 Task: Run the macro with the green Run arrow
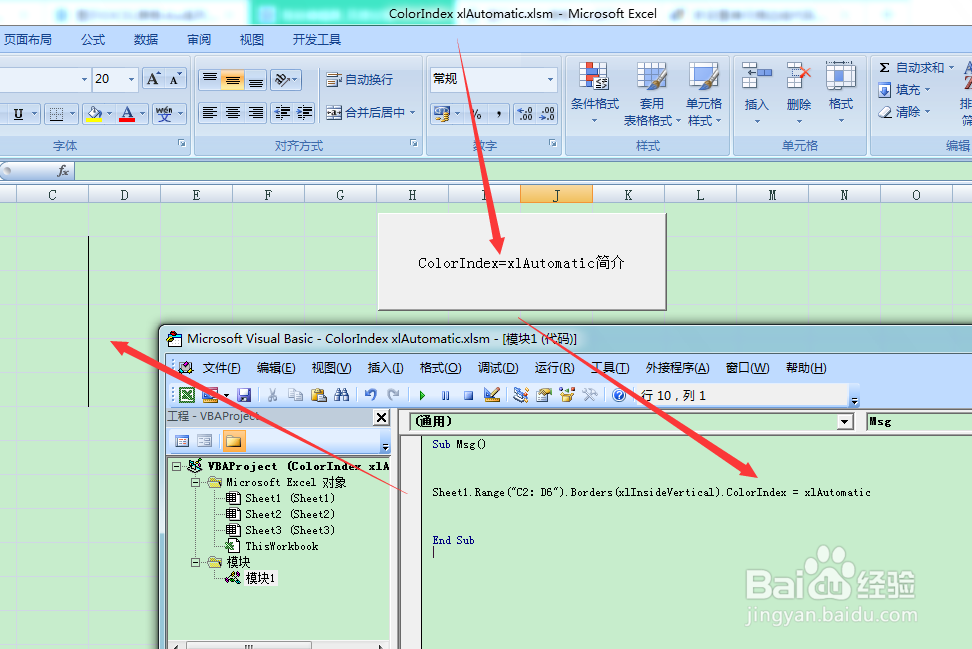(423, 394)
